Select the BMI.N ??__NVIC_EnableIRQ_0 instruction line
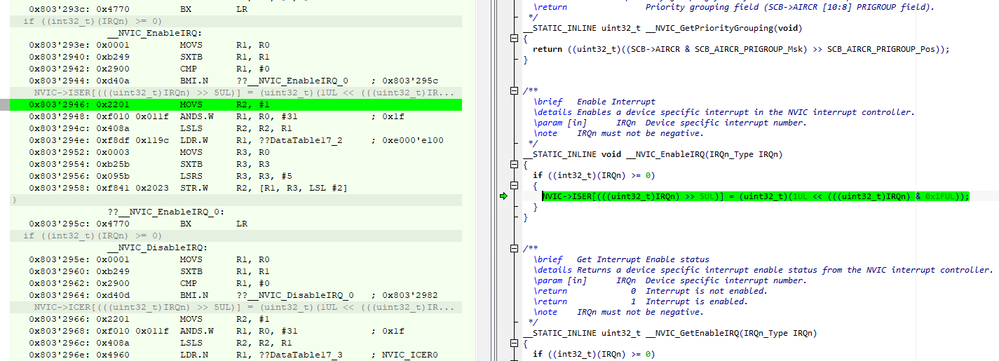Screen dimensions: 999x361 pyautogui.click(x=236, y=81)
